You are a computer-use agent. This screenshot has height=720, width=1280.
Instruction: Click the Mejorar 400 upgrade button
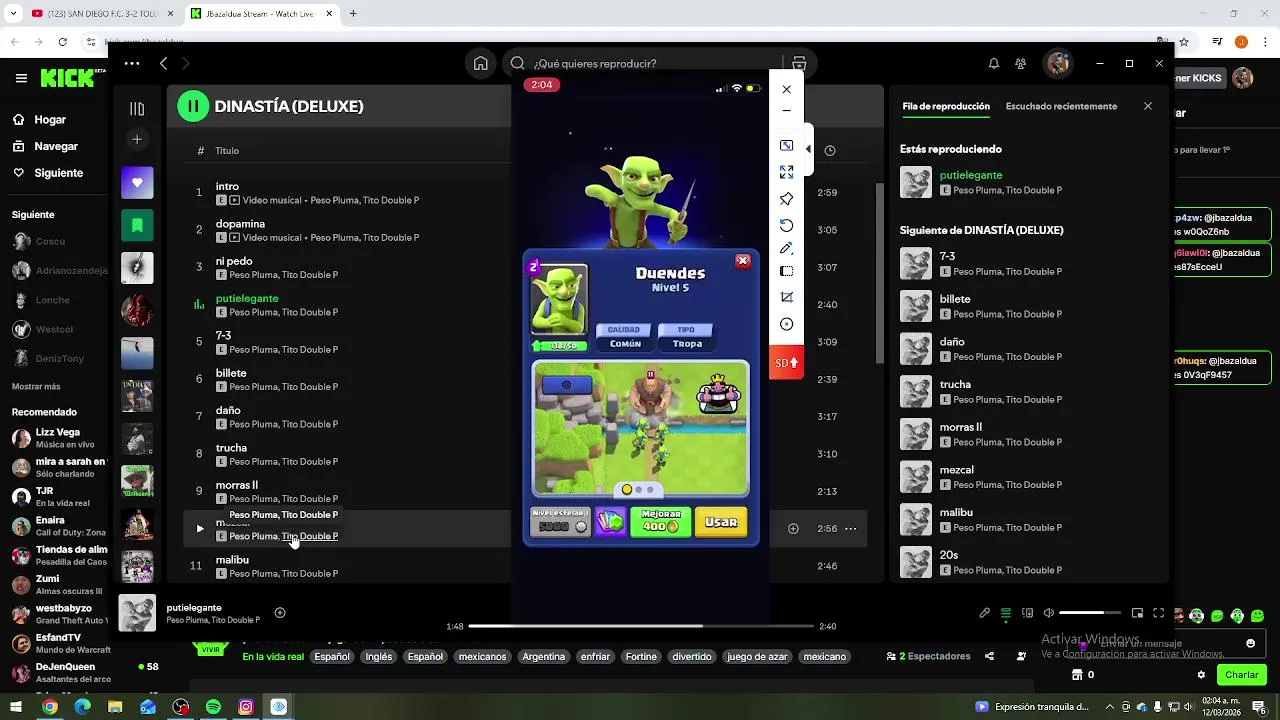click(x=660, y=522)
